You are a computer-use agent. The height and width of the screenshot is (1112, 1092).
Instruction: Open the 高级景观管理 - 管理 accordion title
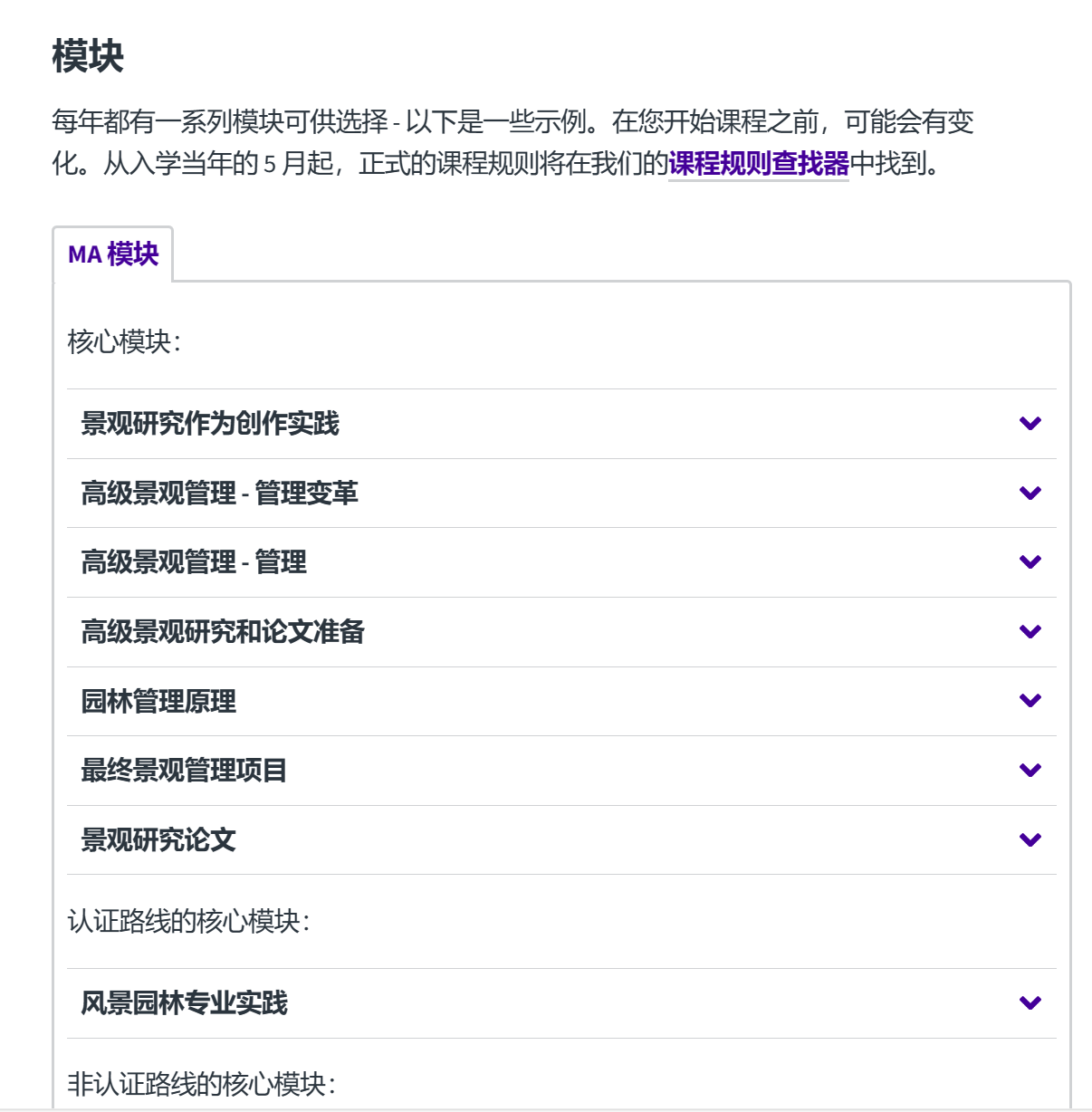point(194,562)
